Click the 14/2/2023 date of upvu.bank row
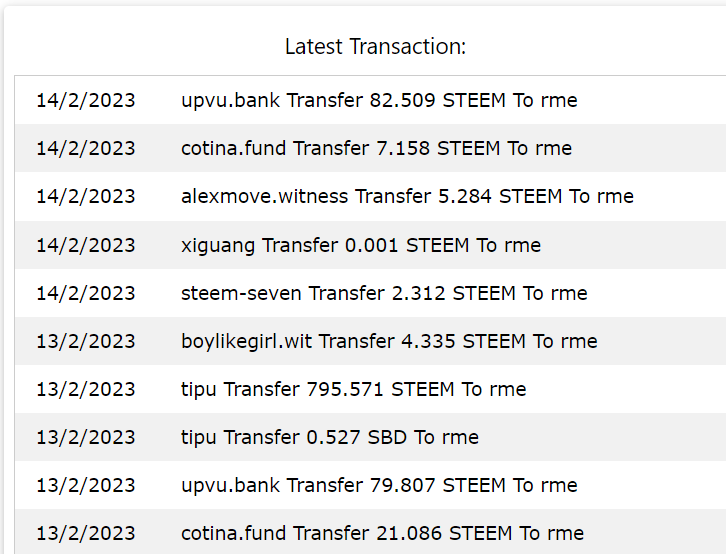726x554 pixels. pyautogui.click(x=86, y=100)
